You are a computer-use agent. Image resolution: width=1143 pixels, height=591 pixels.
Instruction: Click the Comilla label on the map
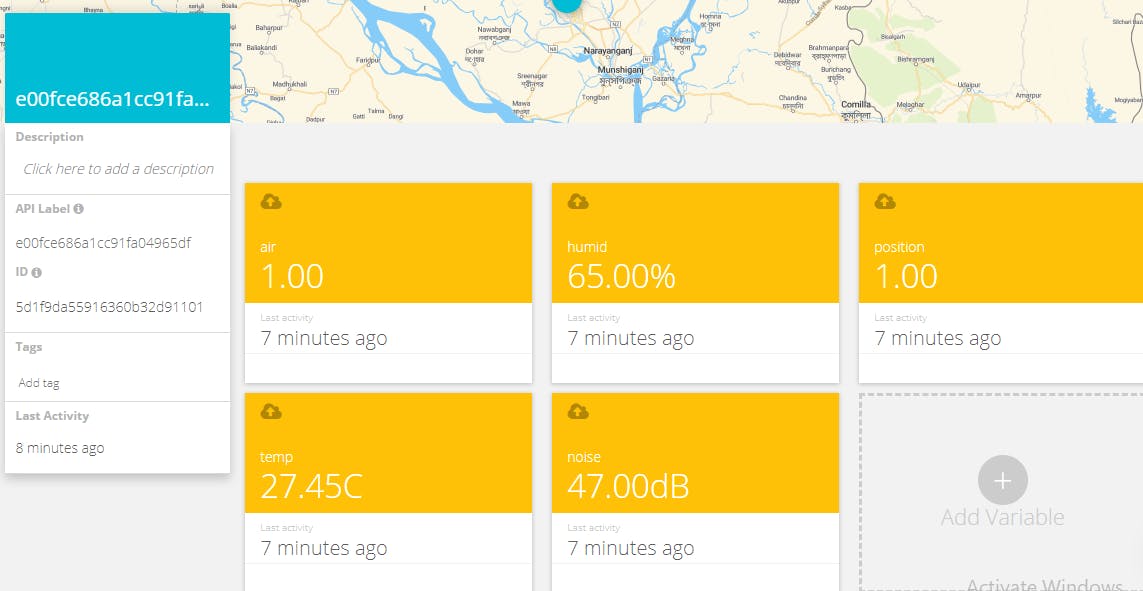click(856, 104)
